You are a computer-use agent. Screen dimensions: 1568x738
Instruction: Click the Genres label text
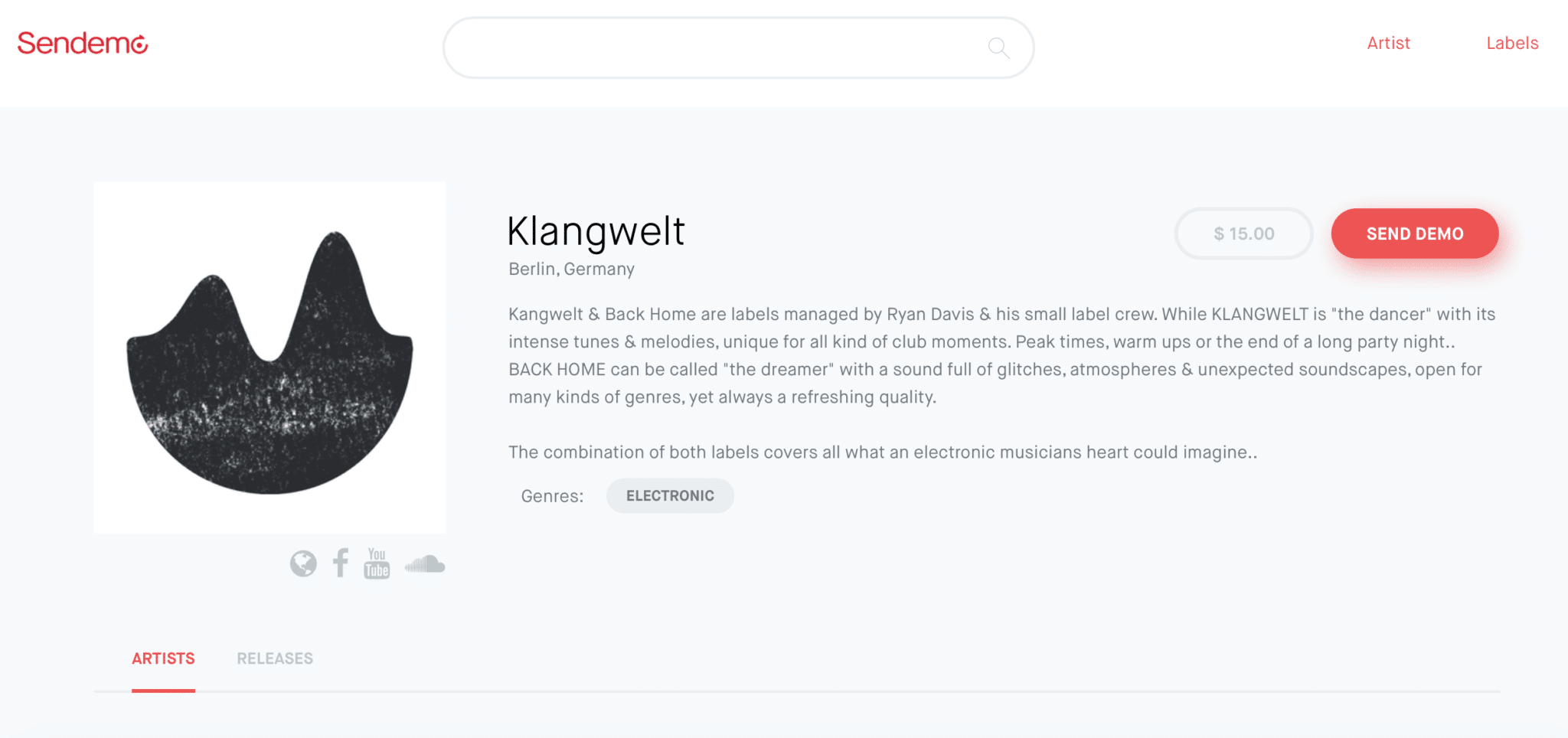pos(552,496)
